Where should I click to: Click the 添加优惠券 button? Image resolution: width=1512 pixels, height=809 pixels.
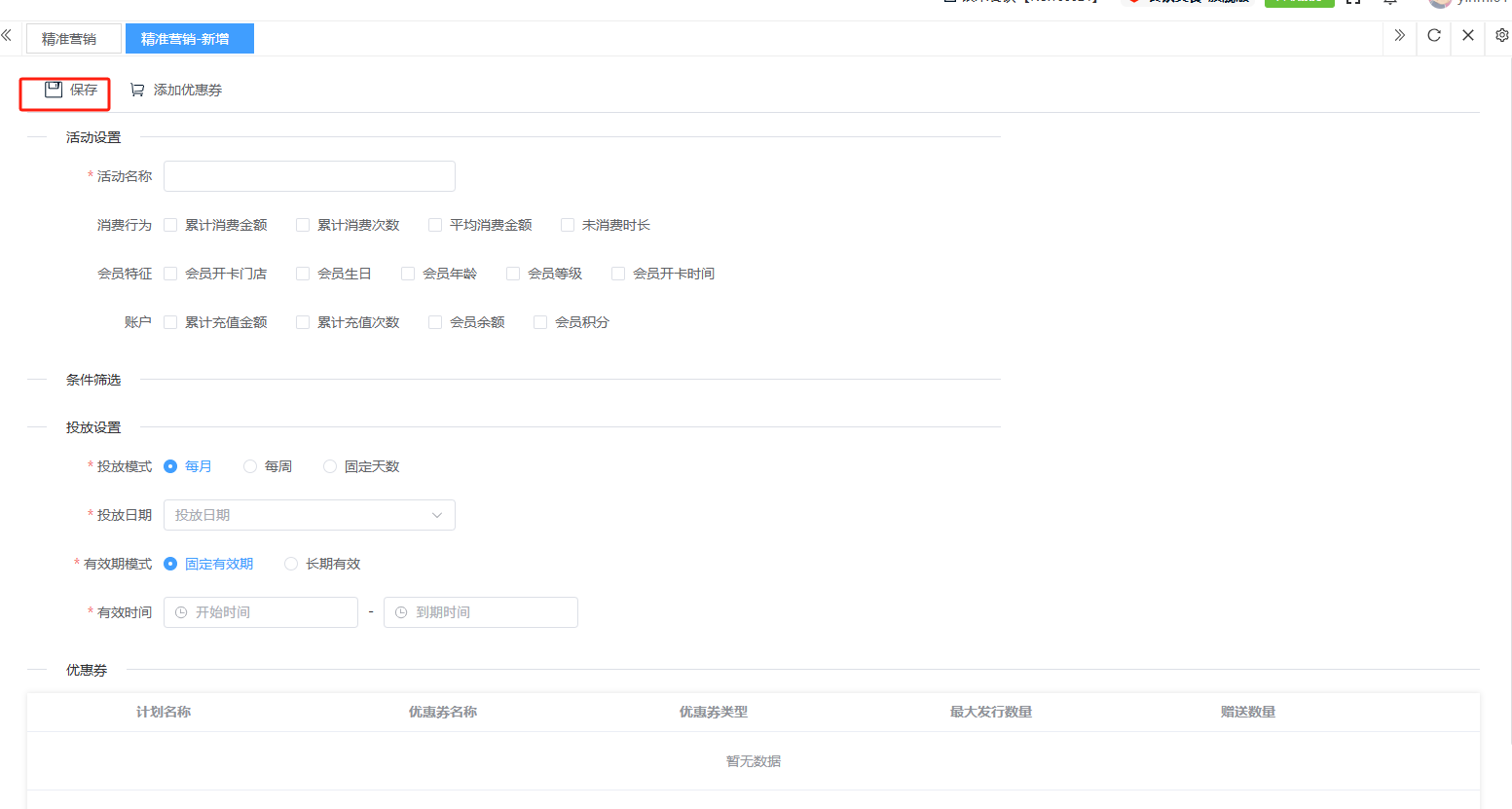(x=176, y=90)
